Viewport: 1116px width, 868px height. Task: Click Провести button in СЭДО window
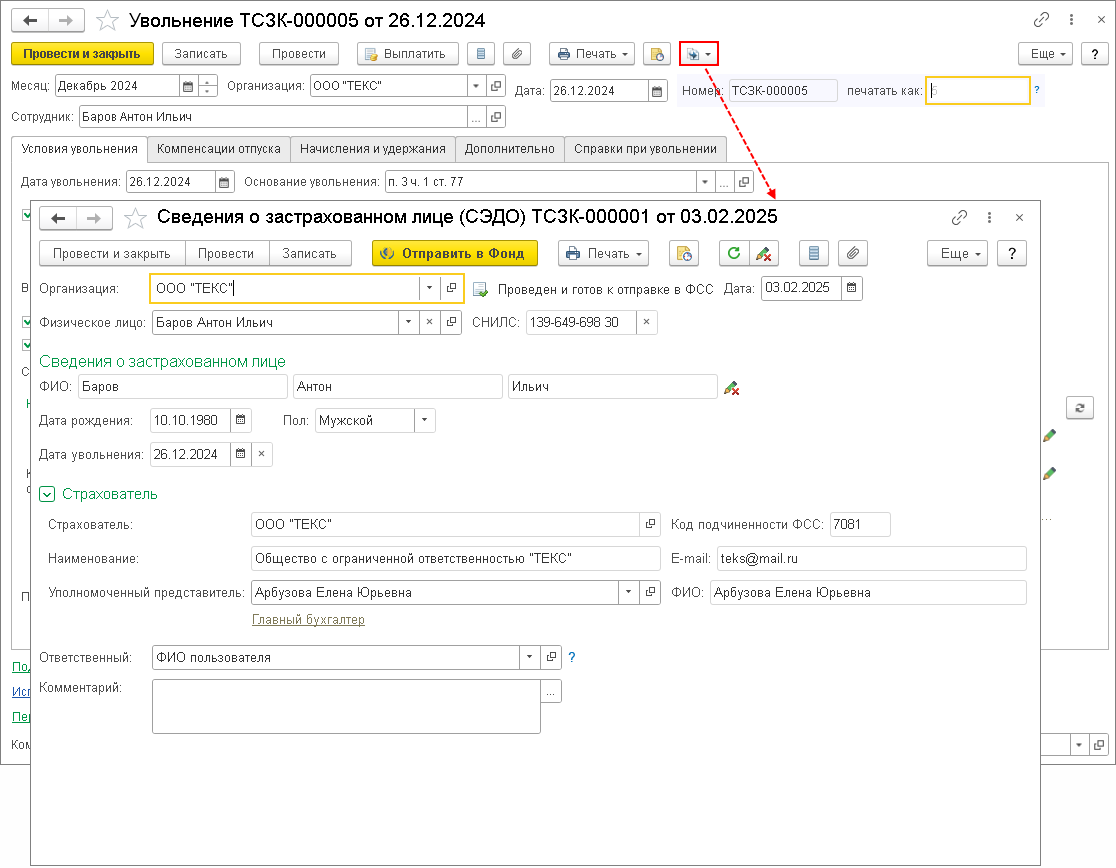226,253
